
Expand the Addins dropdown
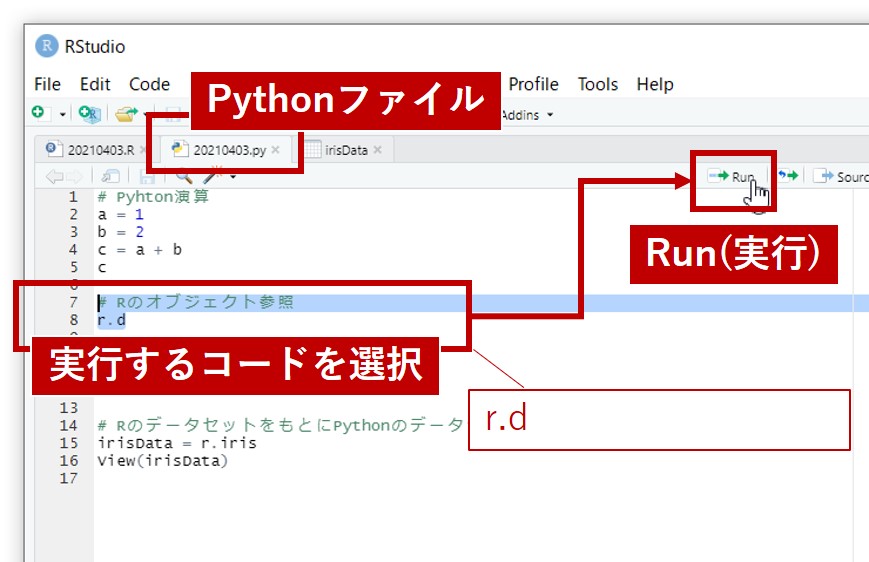pyautogui.click(x=526, y=115)
